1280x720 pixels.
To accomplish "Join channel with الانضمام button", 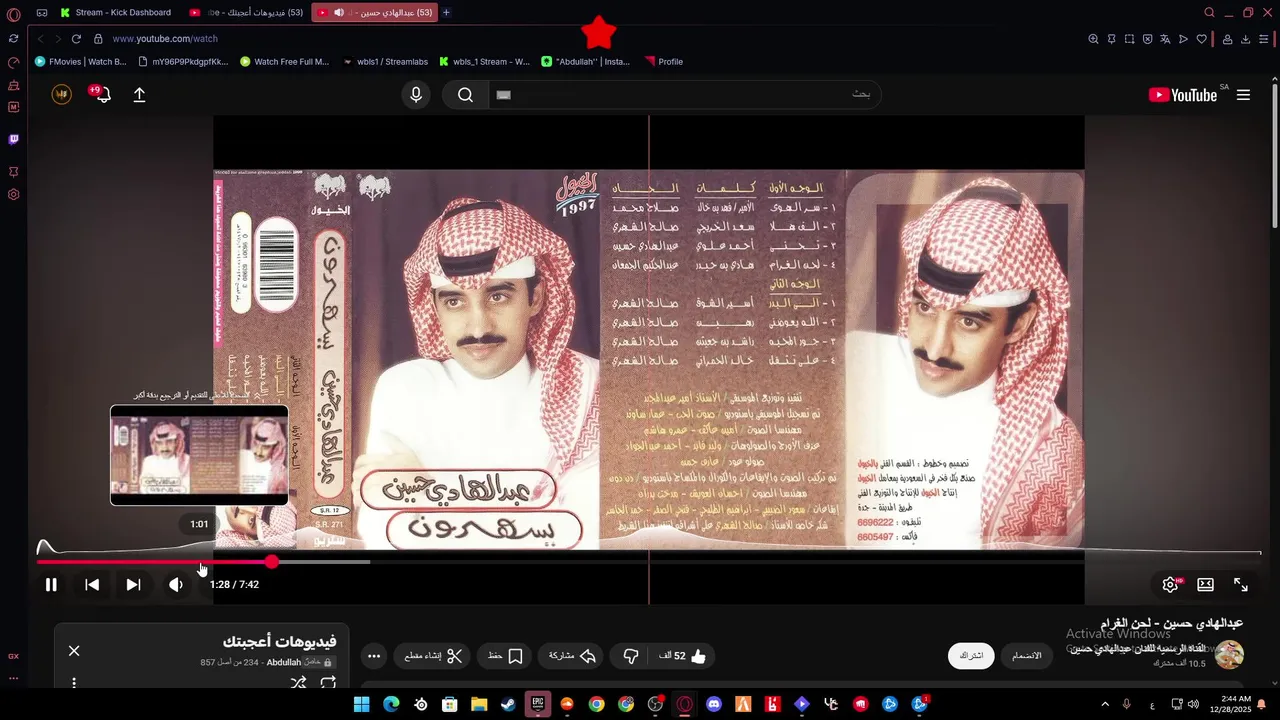I will pos(1027,656).
